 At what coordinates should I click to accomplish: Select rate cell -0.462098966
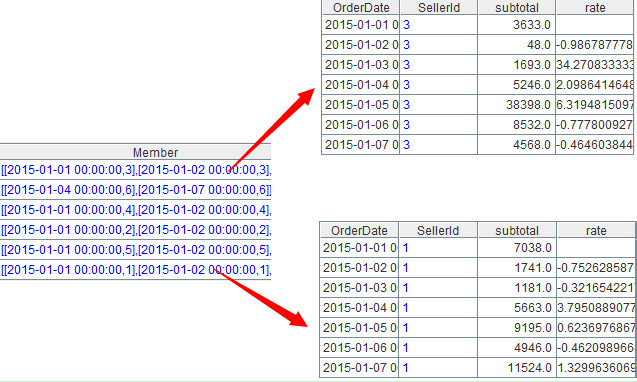point(596,347)
